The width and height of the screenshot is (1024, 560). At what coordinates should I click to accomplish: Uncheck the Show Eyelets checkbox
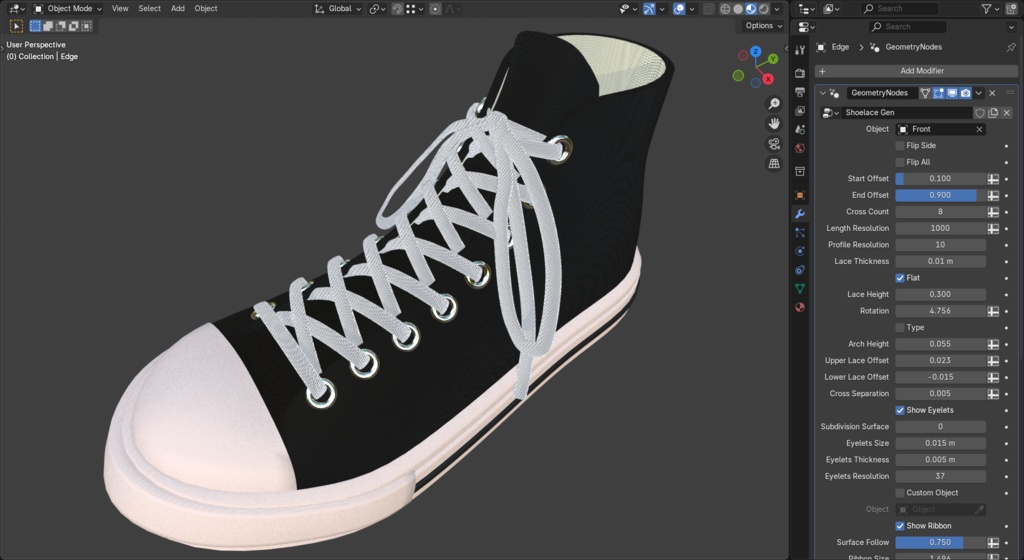[900, 410]
